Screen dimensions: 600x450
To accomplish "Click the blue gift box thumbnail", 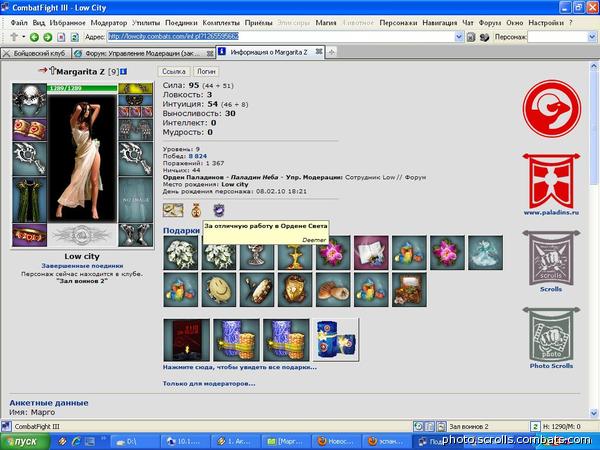I will 336,340.
